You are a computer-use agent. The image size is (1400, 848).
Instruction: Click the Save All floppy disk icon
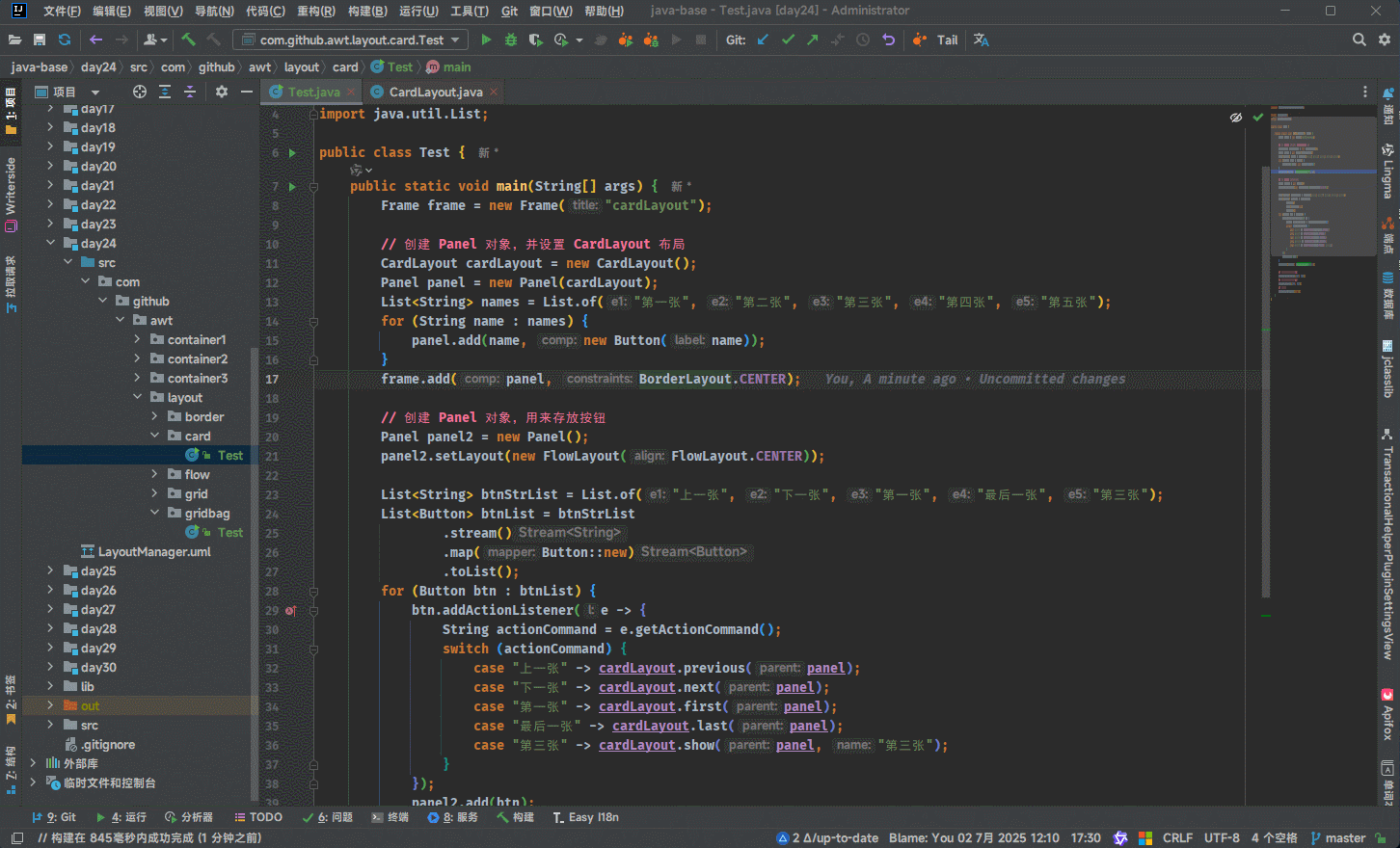click(x=40, y=40)
